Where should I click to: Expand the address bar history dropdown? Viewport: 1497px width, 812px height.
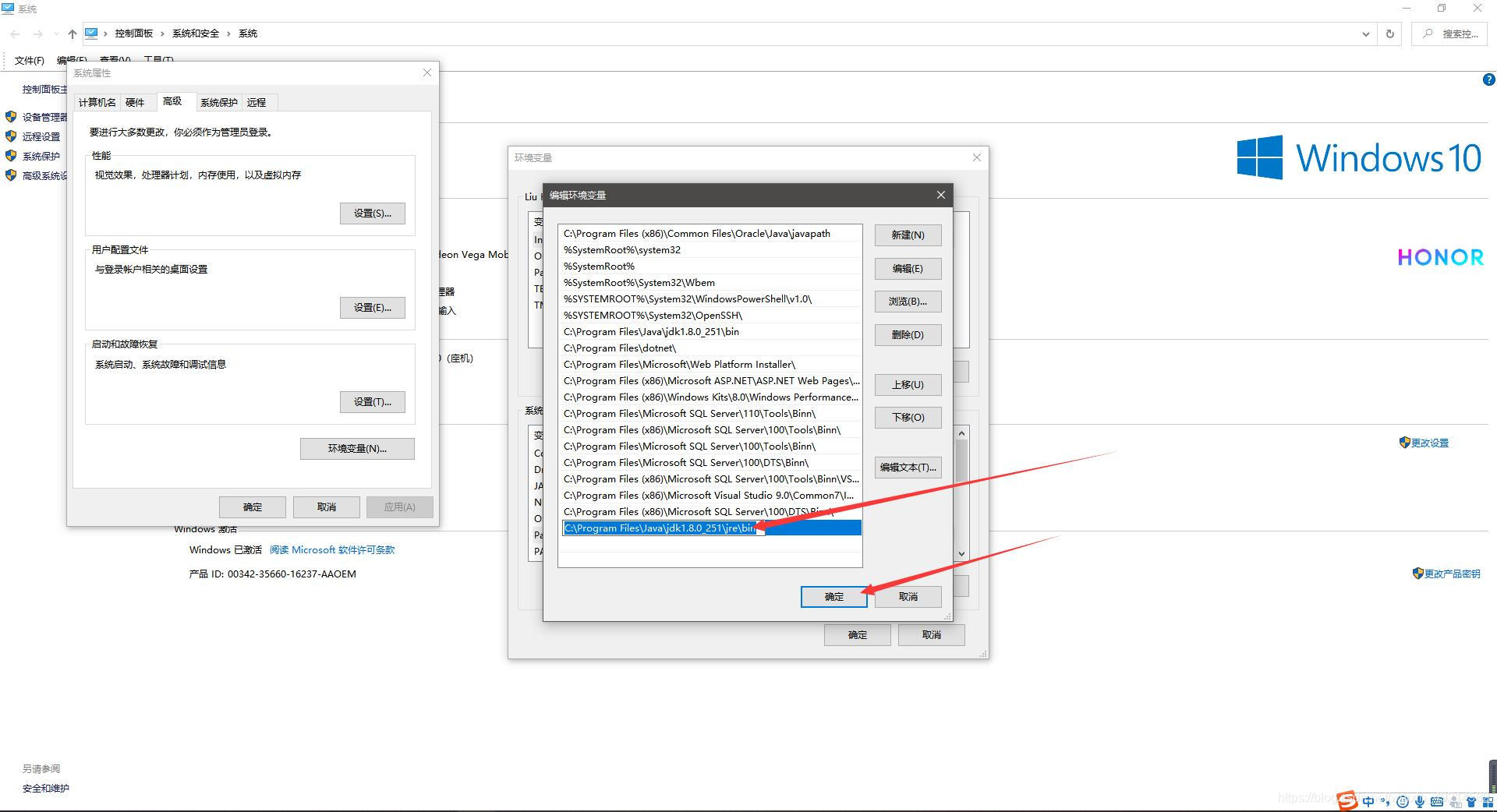(x=1365, y=34)
